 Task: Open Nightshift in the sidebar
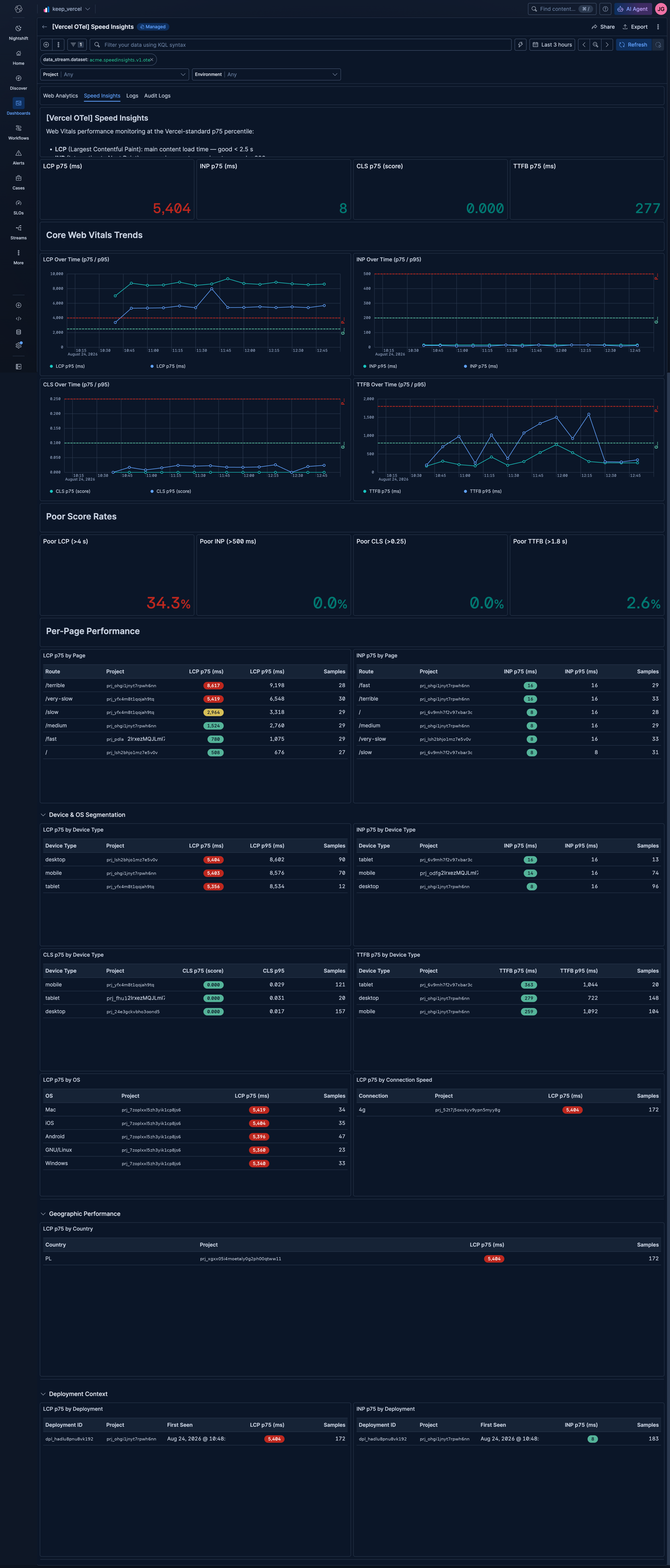(x=18, y=32)
